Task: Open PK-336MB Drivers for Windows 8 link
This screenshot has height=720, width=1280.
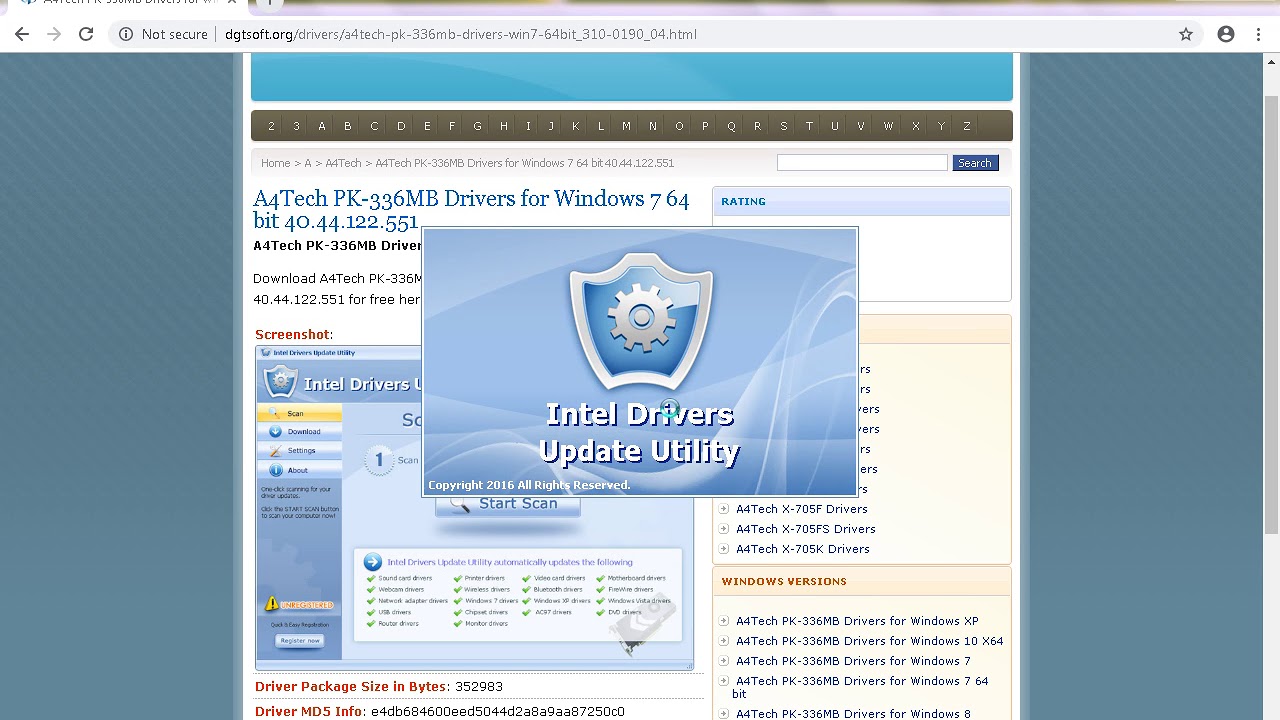Action: point(853,714)
